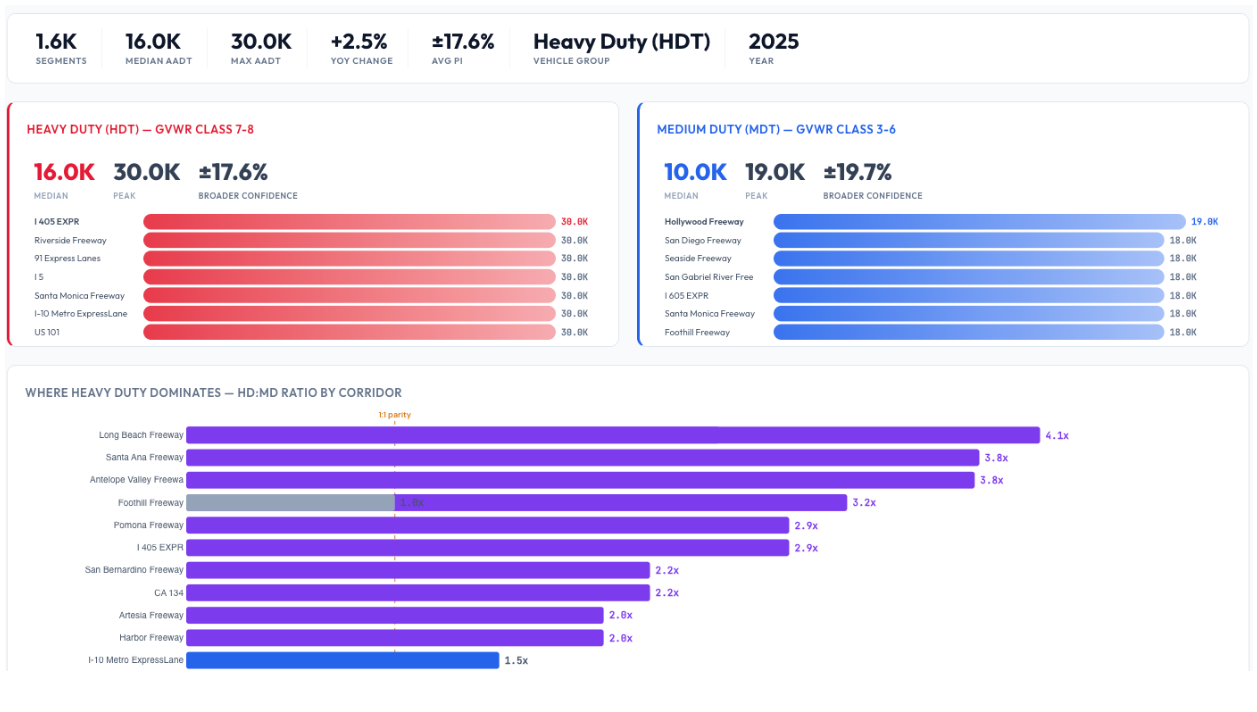
Task: Click the Heavy Duty (HDT) vehicle group stat
Action: pos(621,48)
